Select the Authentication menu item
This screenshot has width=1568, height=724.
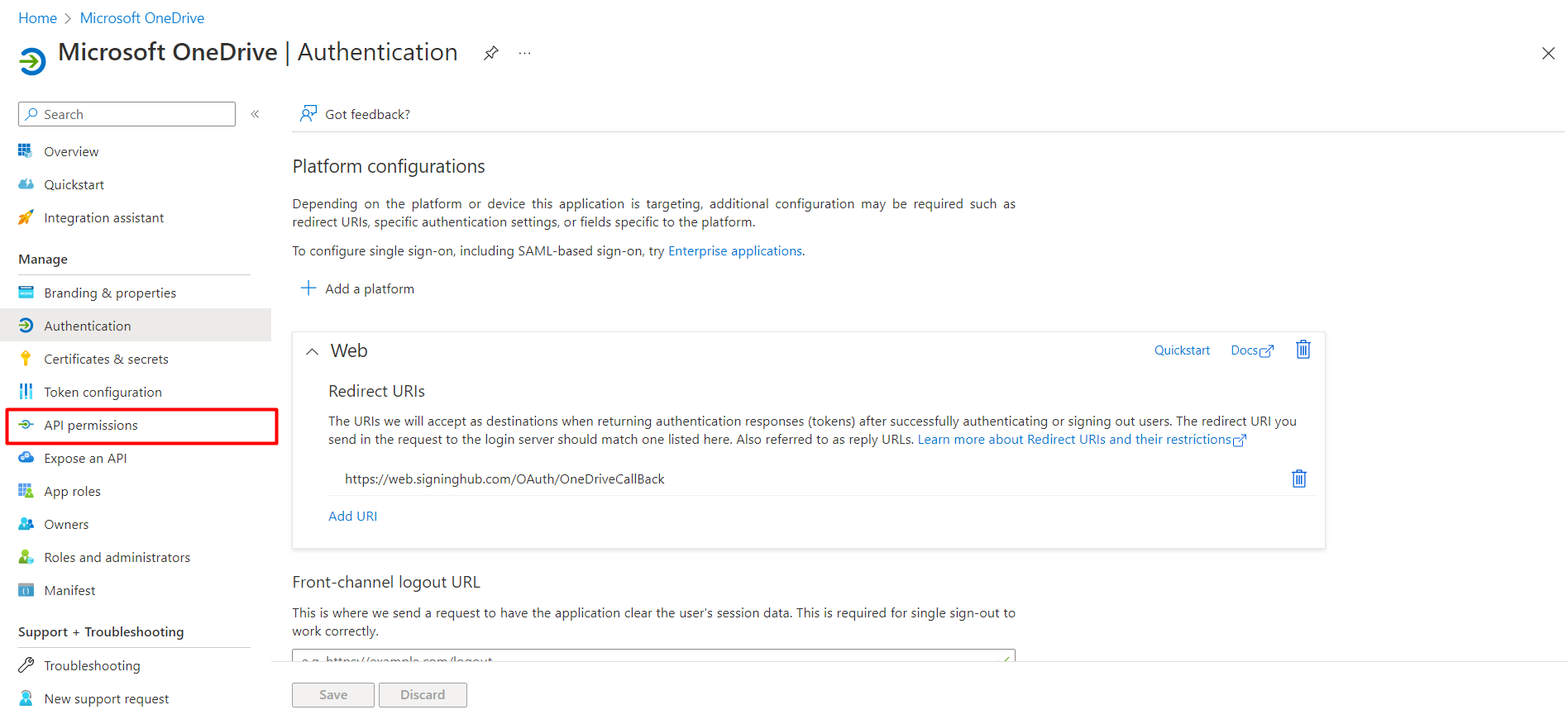pos(136,326)
